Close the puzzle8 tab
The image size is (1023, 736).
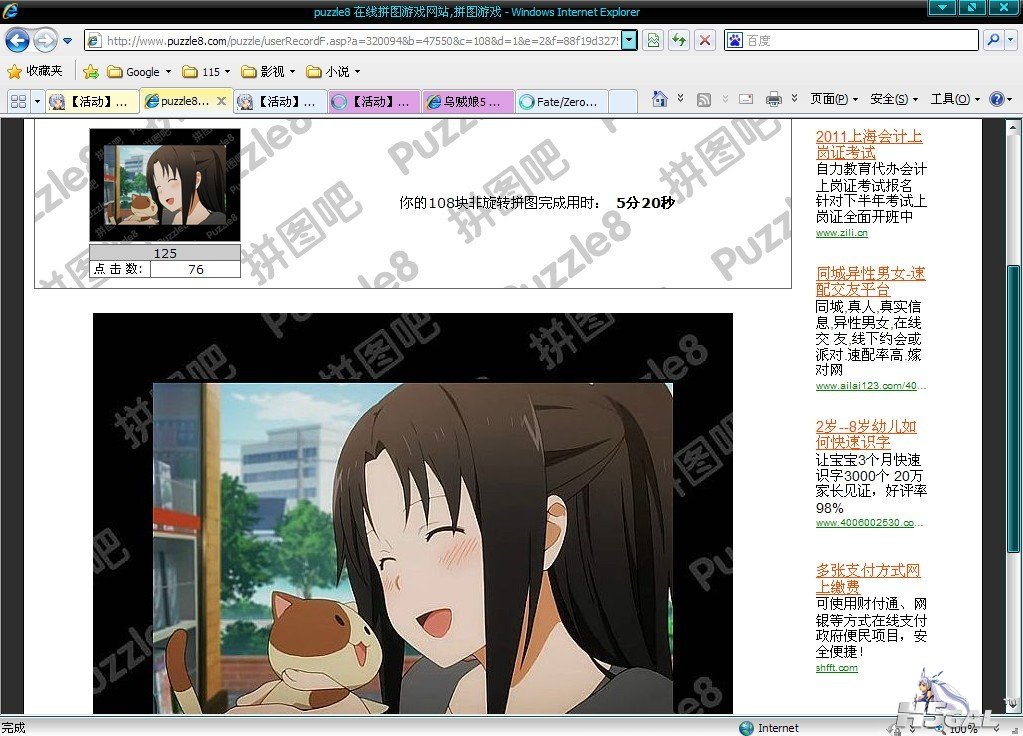221,101
